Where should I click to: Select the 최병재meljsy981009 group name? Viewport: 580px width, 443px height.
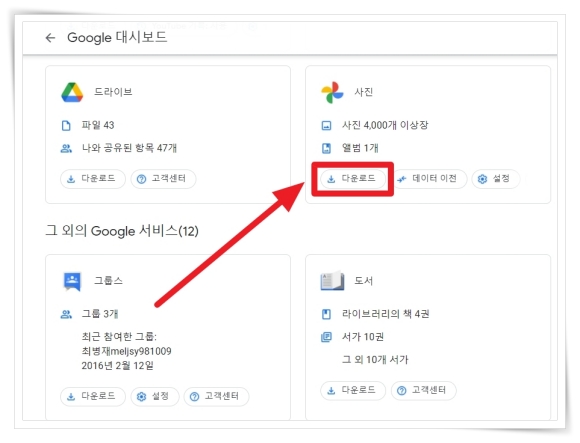(x=127, y=351)
